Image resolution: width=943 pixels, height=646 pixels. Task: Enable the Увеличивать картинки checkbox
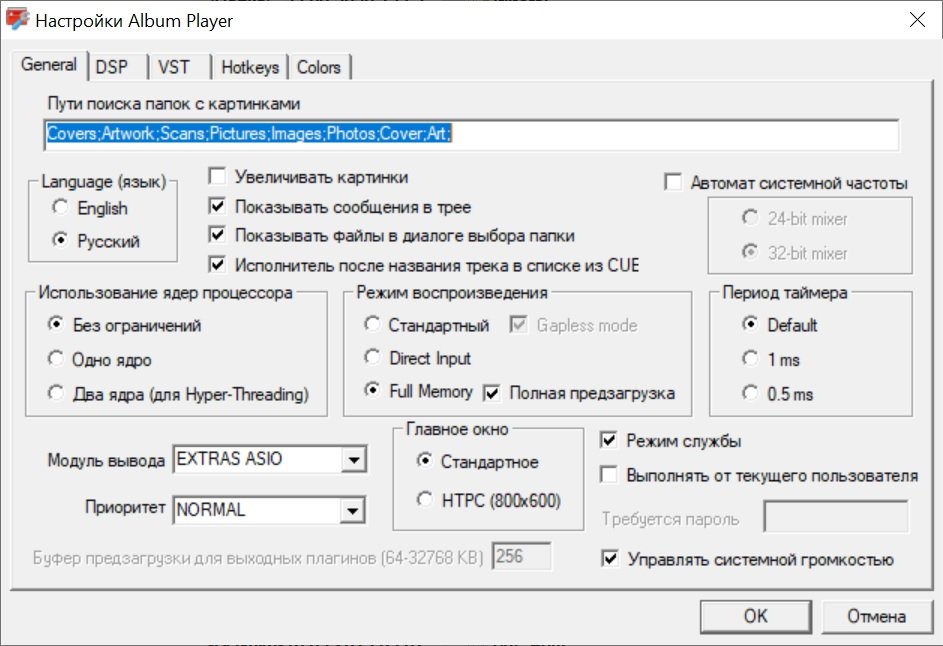pos(217,178)
